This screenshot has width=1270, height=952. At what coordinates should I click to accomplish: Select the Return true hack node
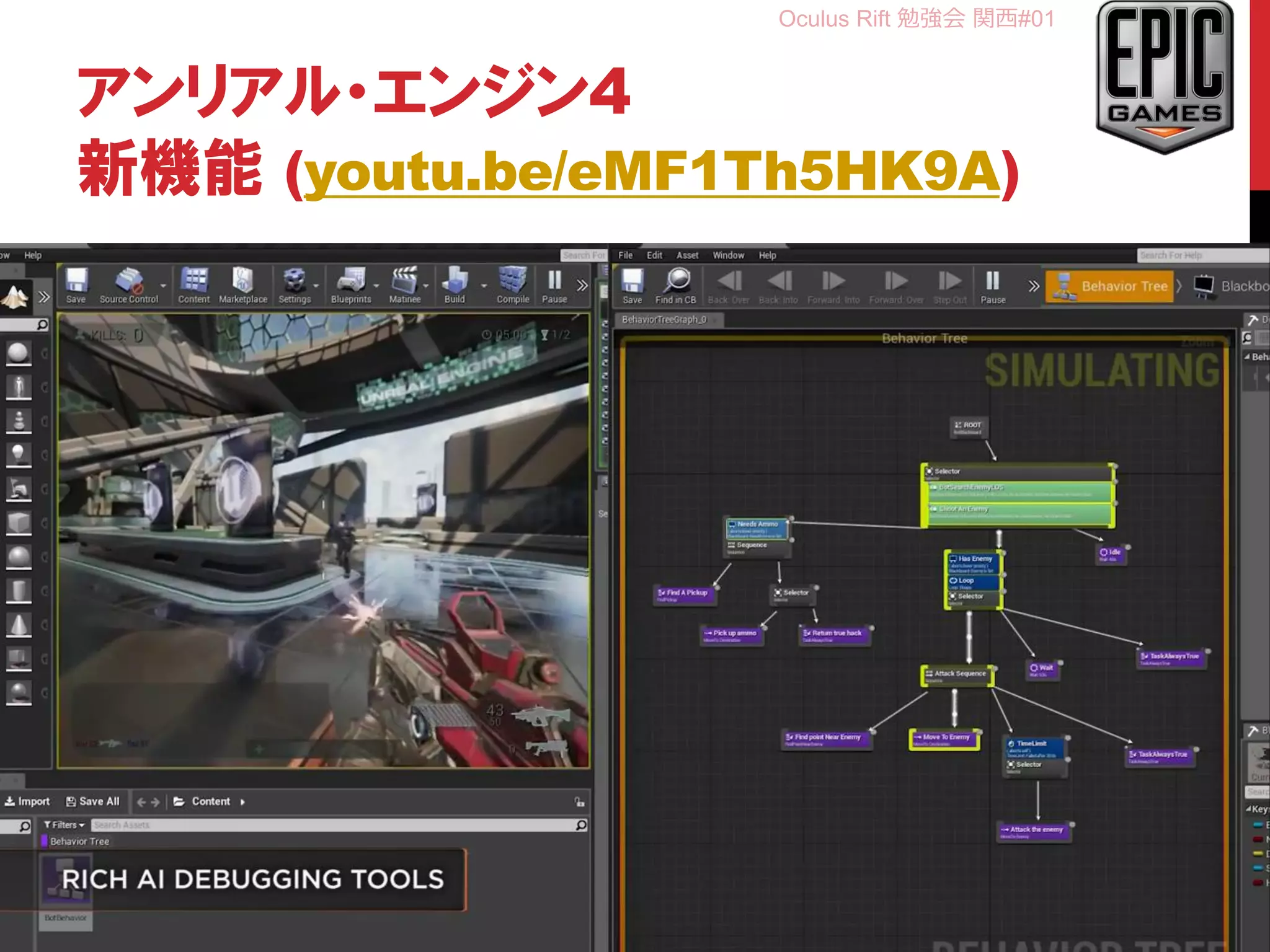[835, 635]
